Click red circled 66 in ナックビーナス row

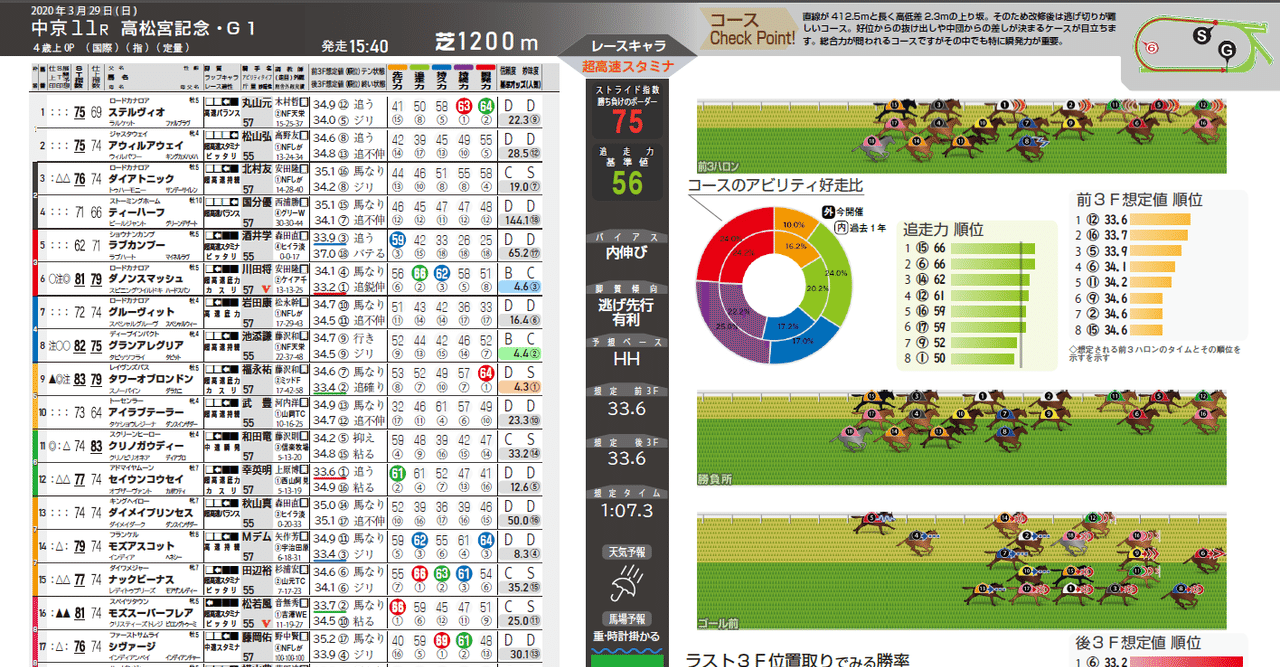coord(420,573)
